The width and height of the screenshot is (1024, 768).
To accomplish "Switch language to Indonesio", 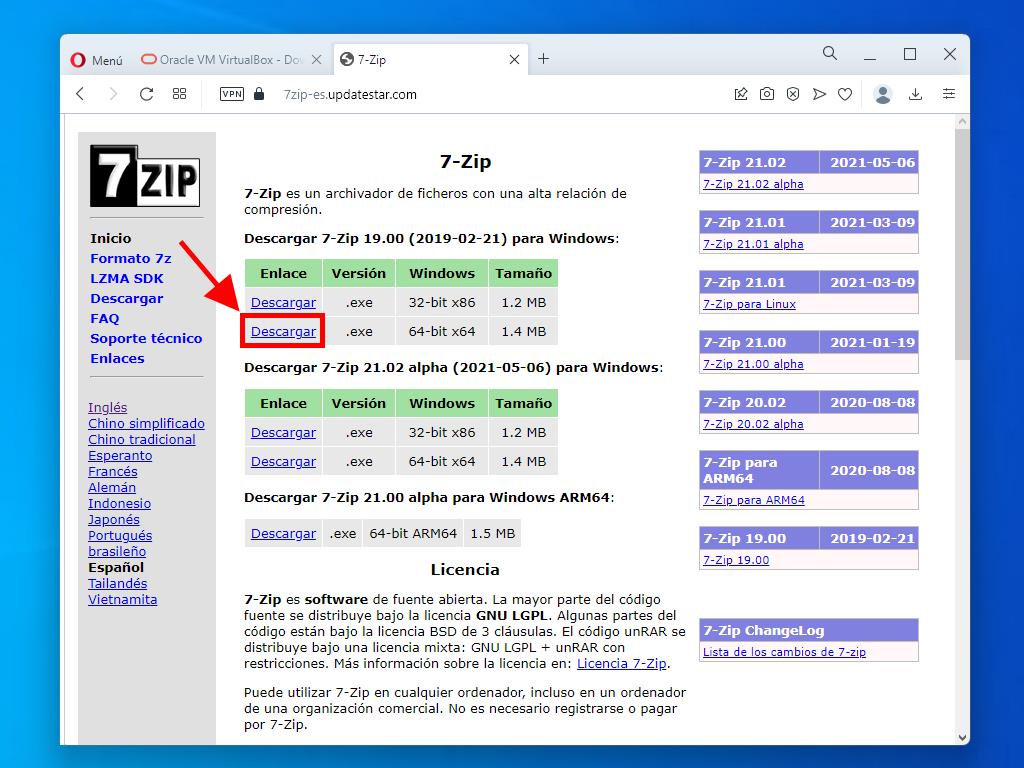I will 120,504.
